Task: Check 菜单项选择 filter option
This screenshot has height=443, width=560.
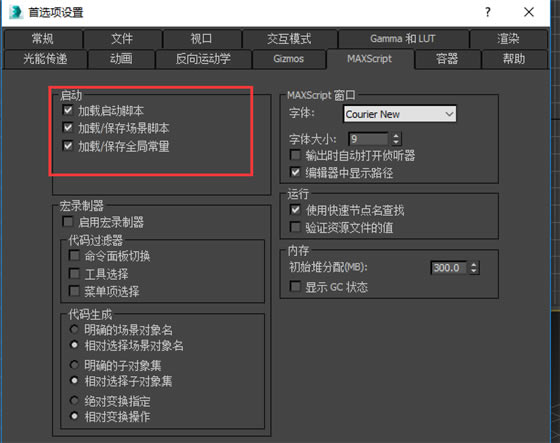Action: coord(74,291)
